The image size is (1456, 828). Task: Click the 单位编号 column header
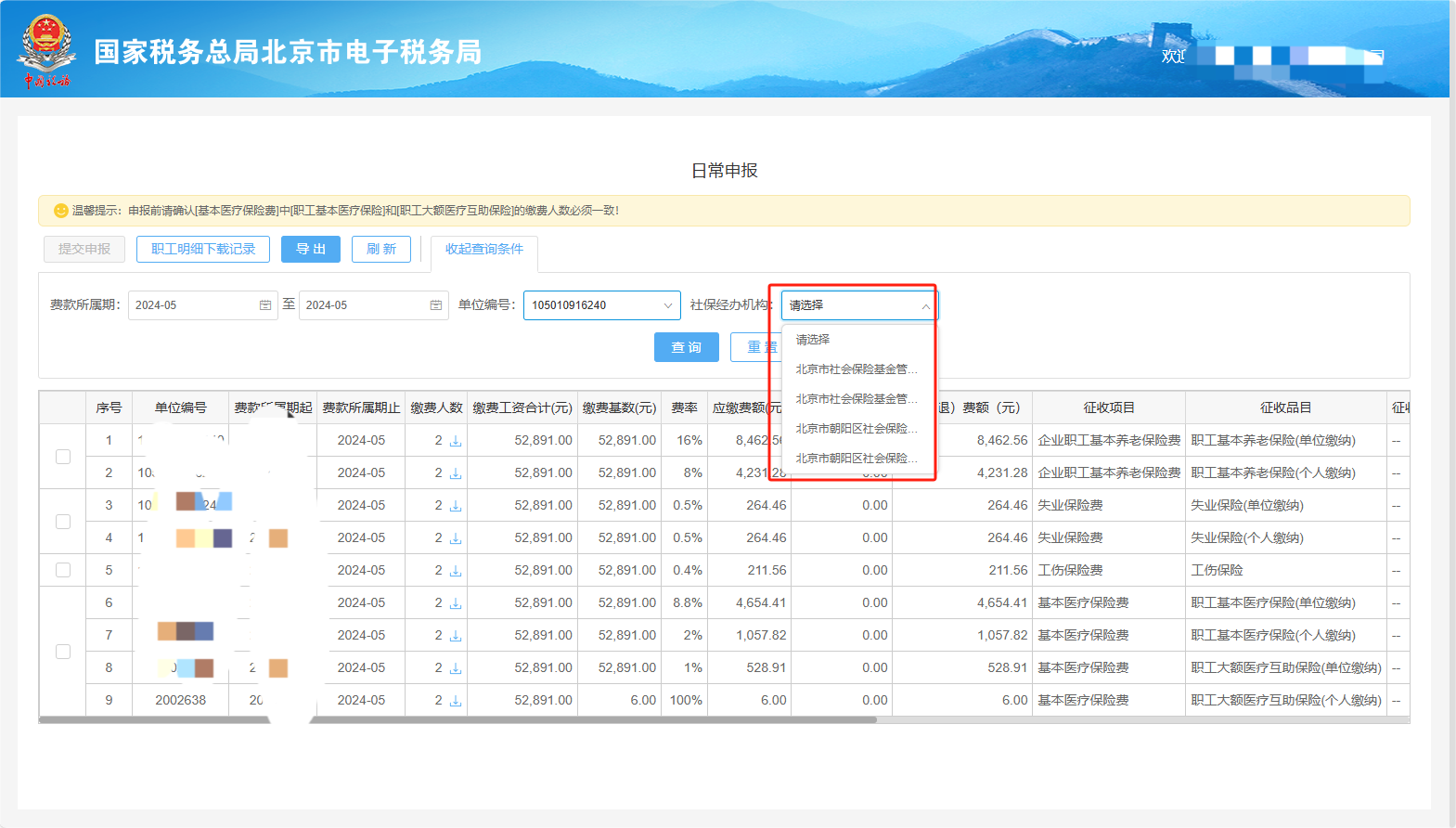pyautogui.click(x=181, y=408)
